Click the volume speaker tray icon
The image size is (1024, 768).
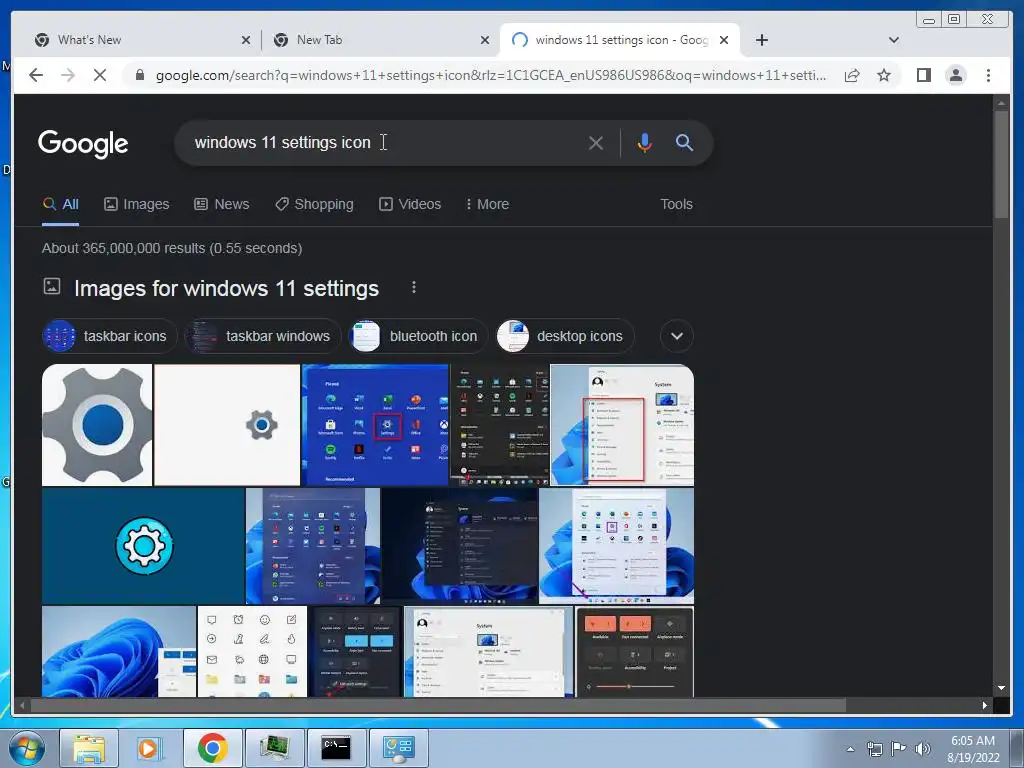tap(923, 748)
